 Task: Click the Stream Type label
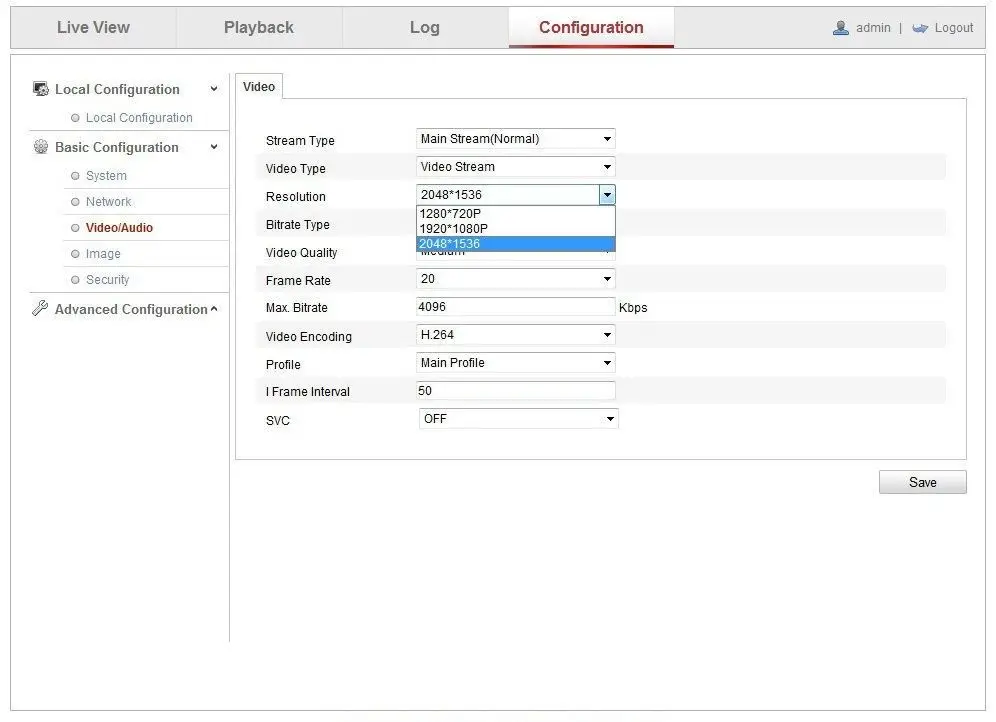(300, 141)
